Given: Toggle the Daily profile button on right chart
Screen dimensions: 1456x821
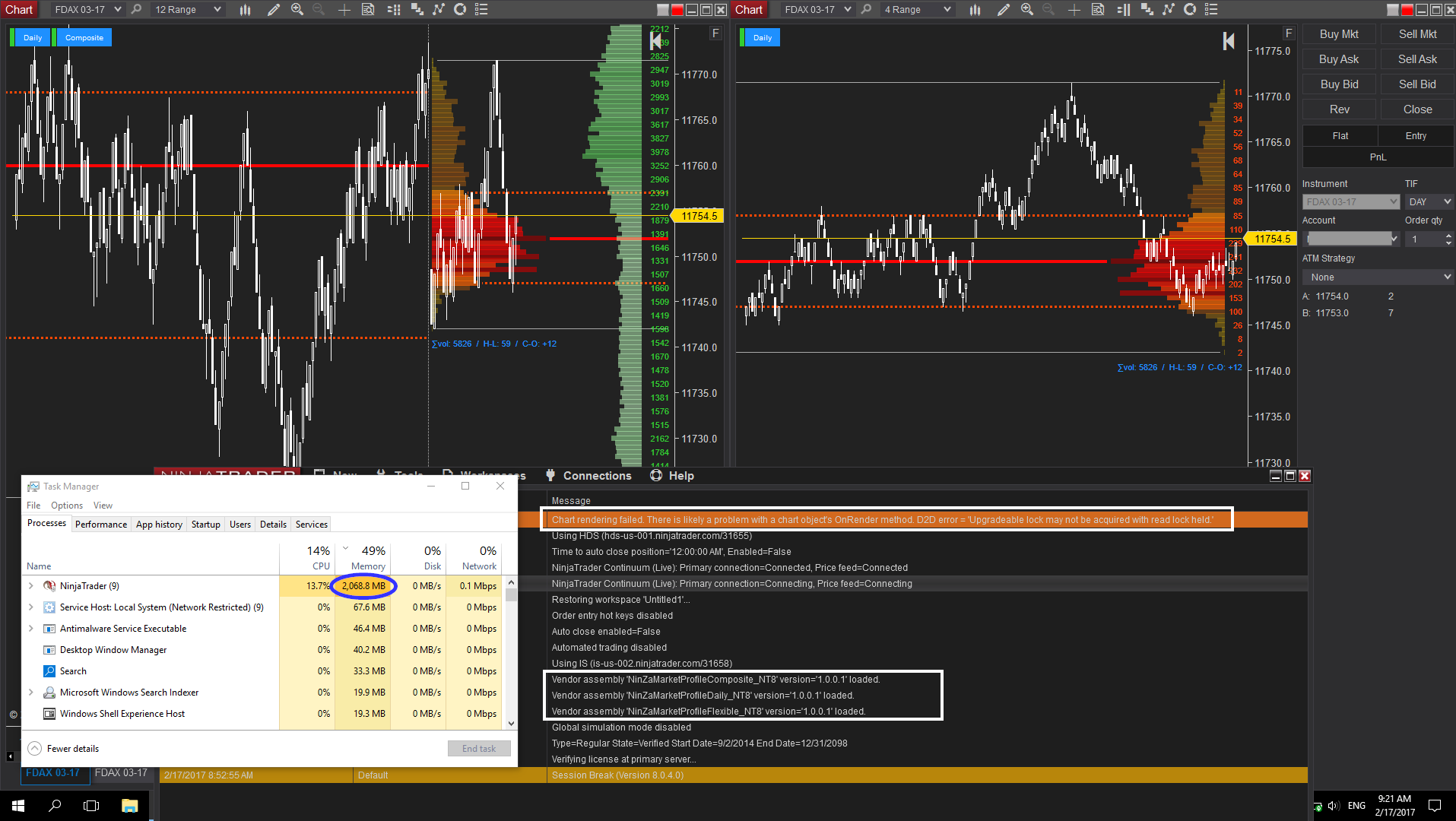Looking at the screenshot, I should click(763, 37).
